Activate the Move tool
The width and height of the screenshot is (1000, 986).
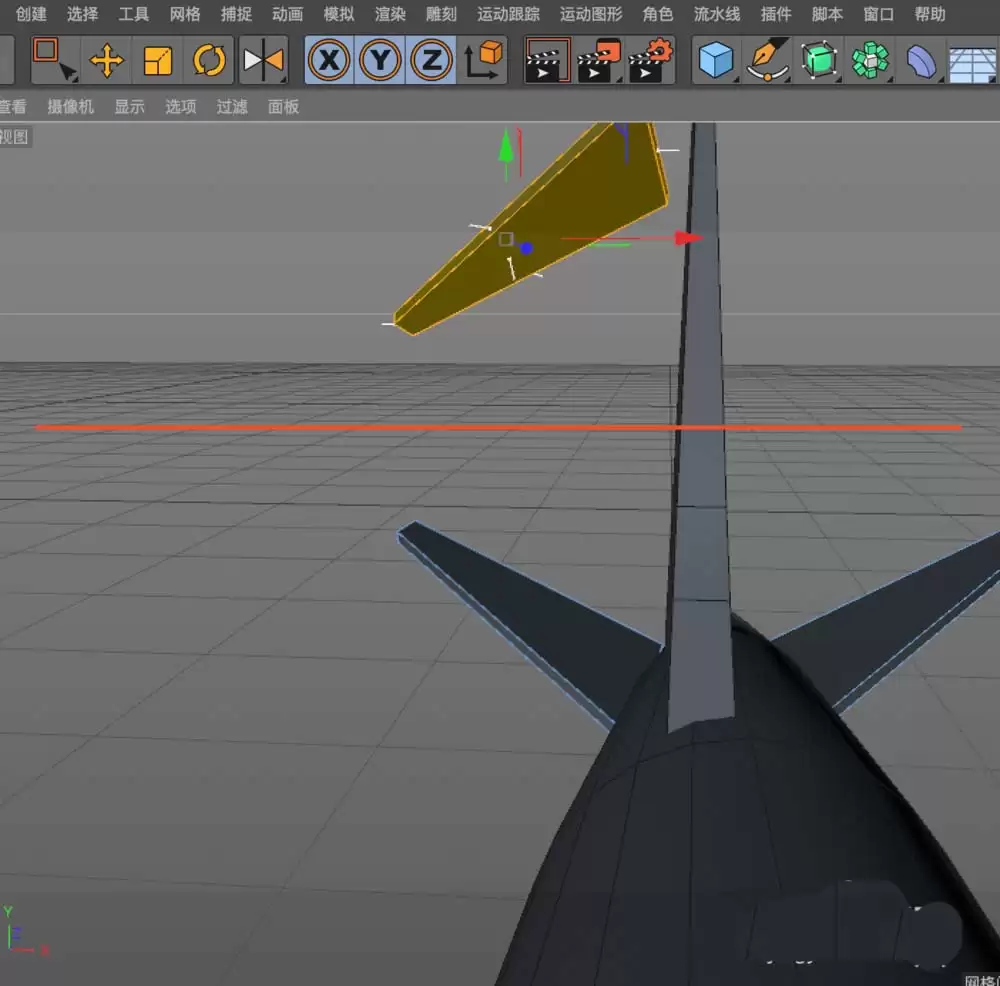tap(107, 60)
